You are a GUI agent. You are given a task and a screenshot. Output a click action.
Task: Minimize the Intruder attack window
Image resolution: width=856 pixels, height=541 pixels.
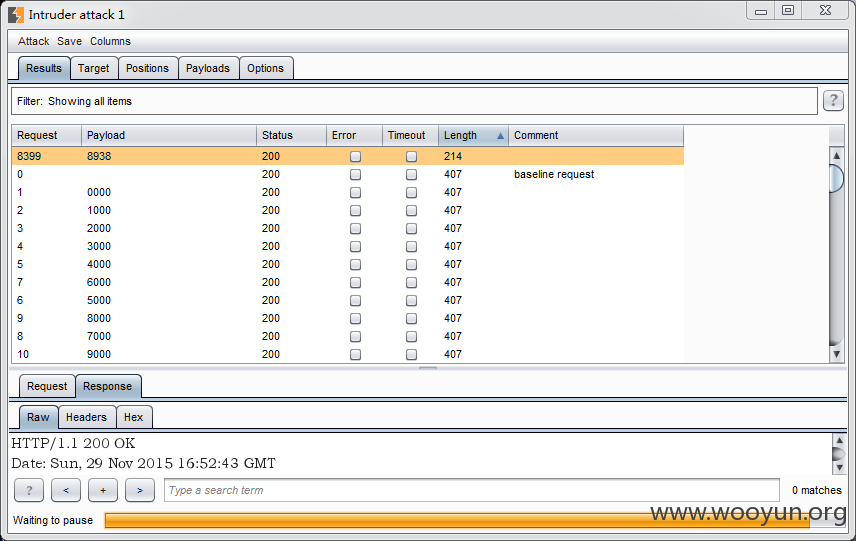761,11
